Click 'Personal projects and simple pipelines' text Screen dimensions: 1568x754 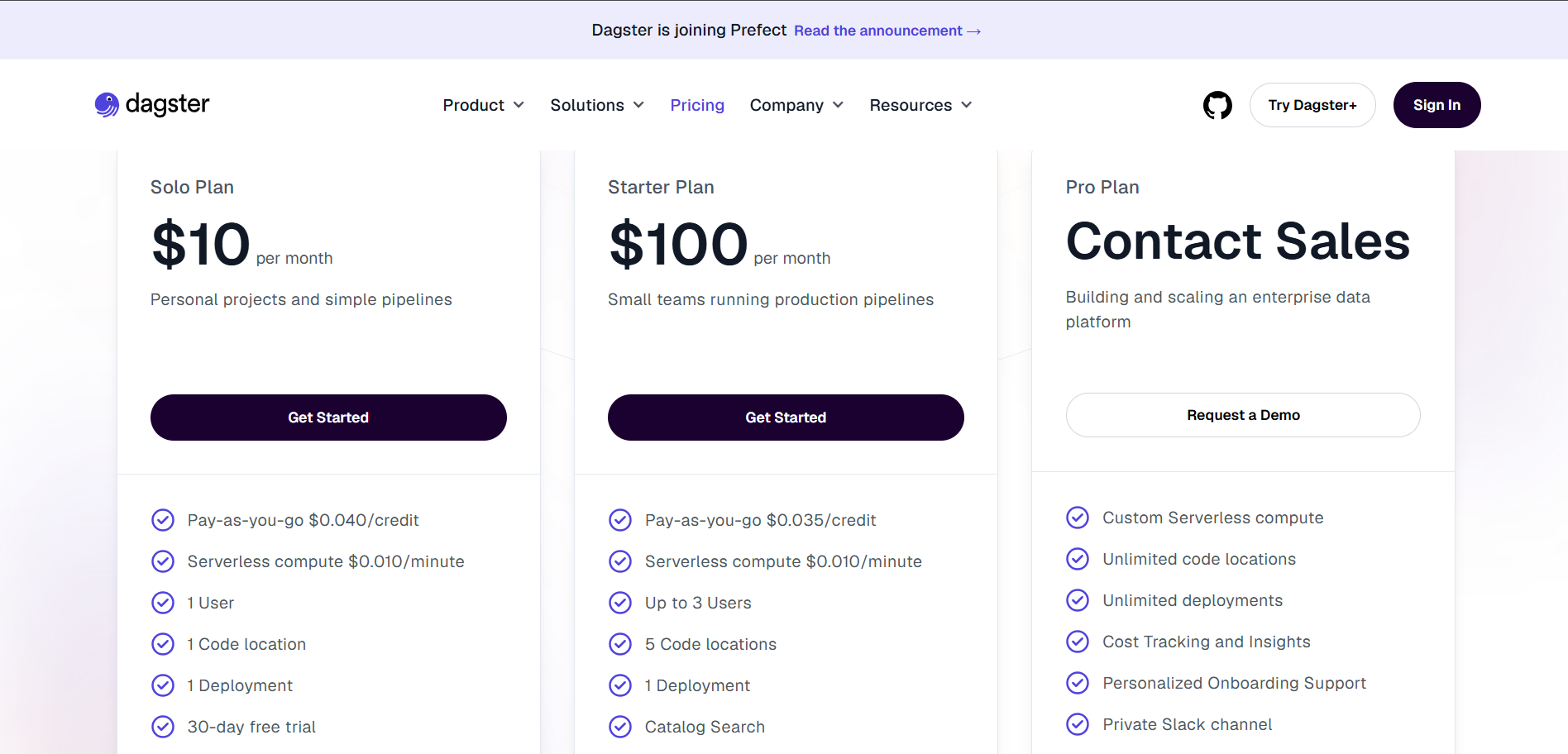click(301, 299)
